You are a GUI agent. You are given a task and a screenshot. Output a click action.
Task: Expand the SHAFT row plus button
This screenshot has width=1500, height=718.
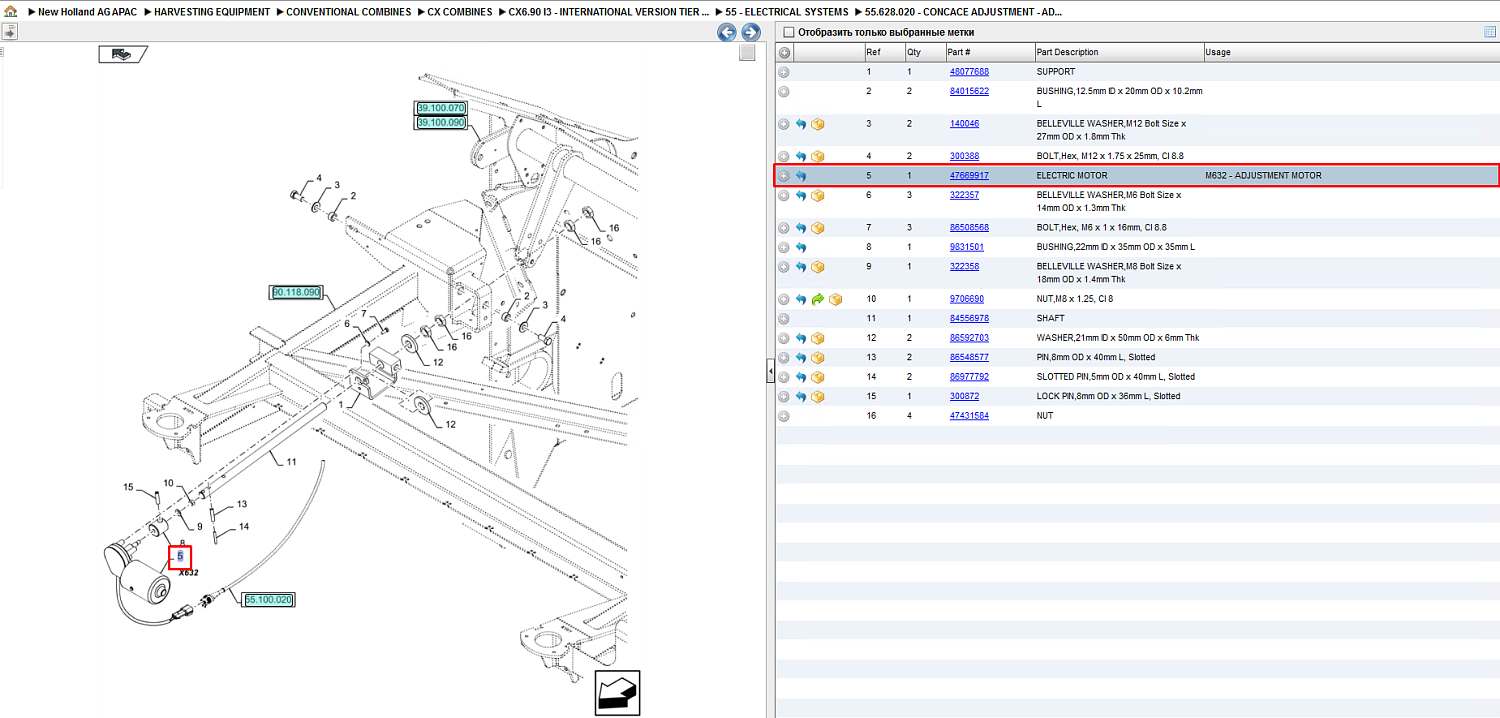[x=784, y=319]
